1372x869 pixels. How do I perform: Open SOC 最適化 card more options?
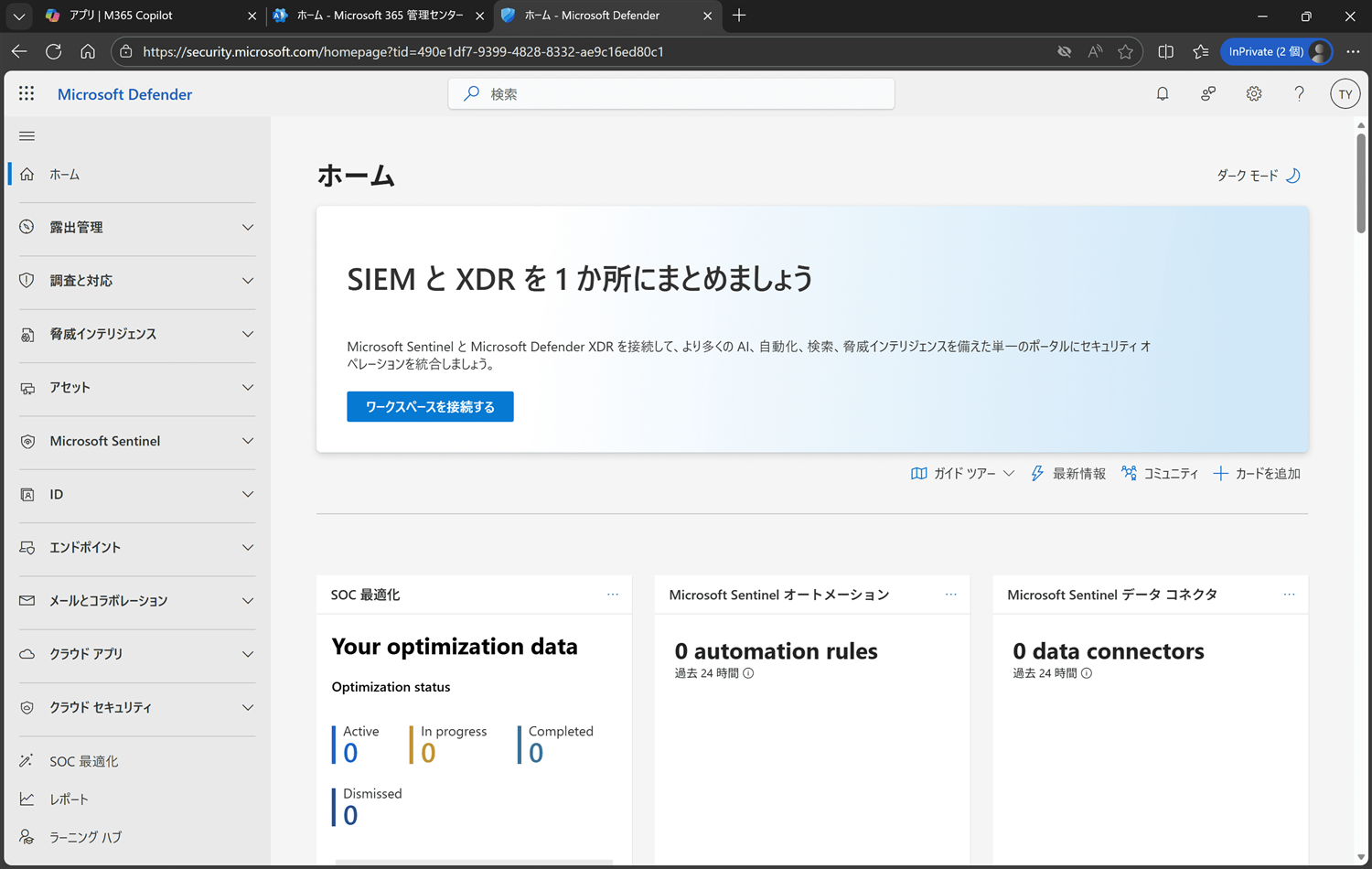point(613,595)
